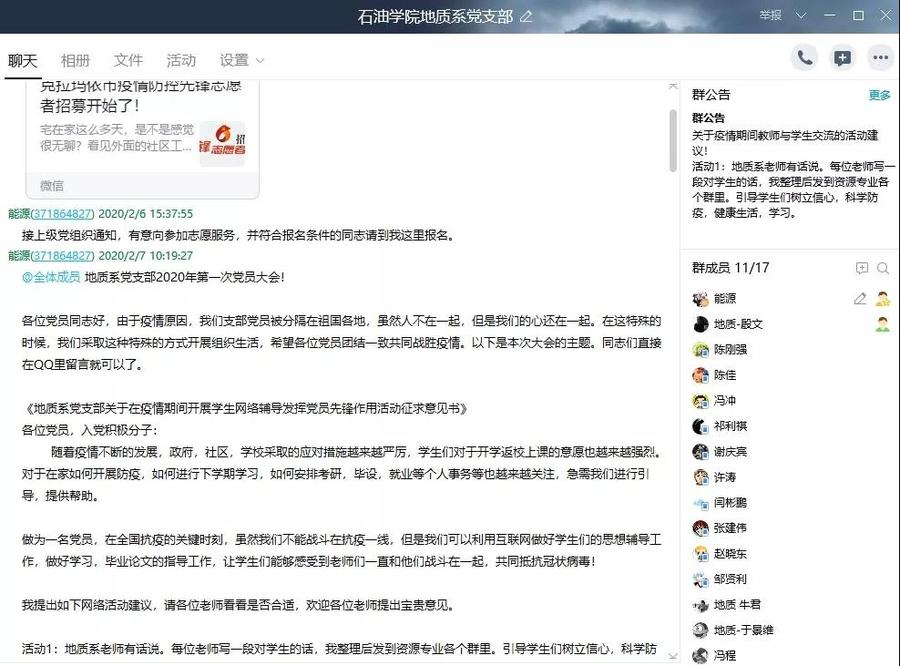Open the 设置 dropdown arrow
Viewport: 900px width, 666px height.
pos(260,61)
